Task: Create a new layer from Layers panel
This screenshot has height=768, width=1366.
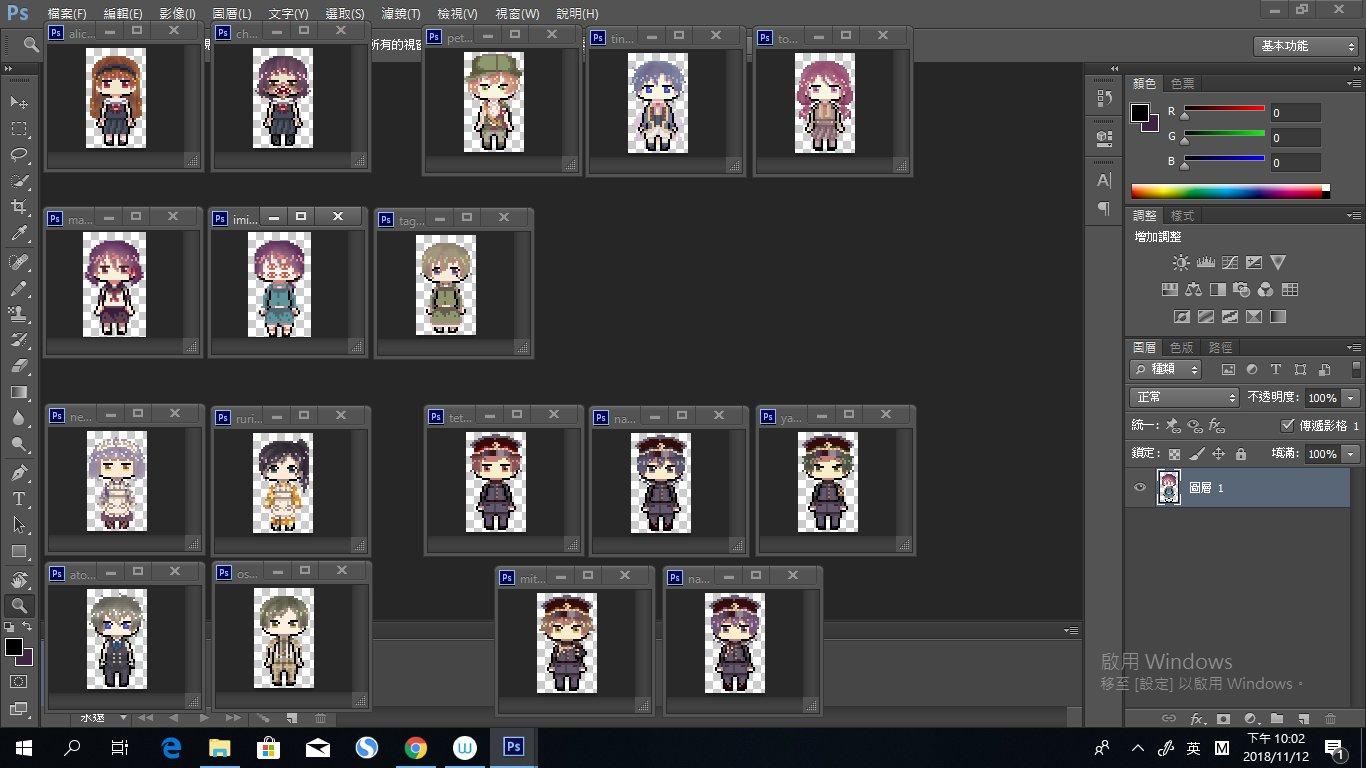Action: pyautogui.click(x=1304, y=718)
